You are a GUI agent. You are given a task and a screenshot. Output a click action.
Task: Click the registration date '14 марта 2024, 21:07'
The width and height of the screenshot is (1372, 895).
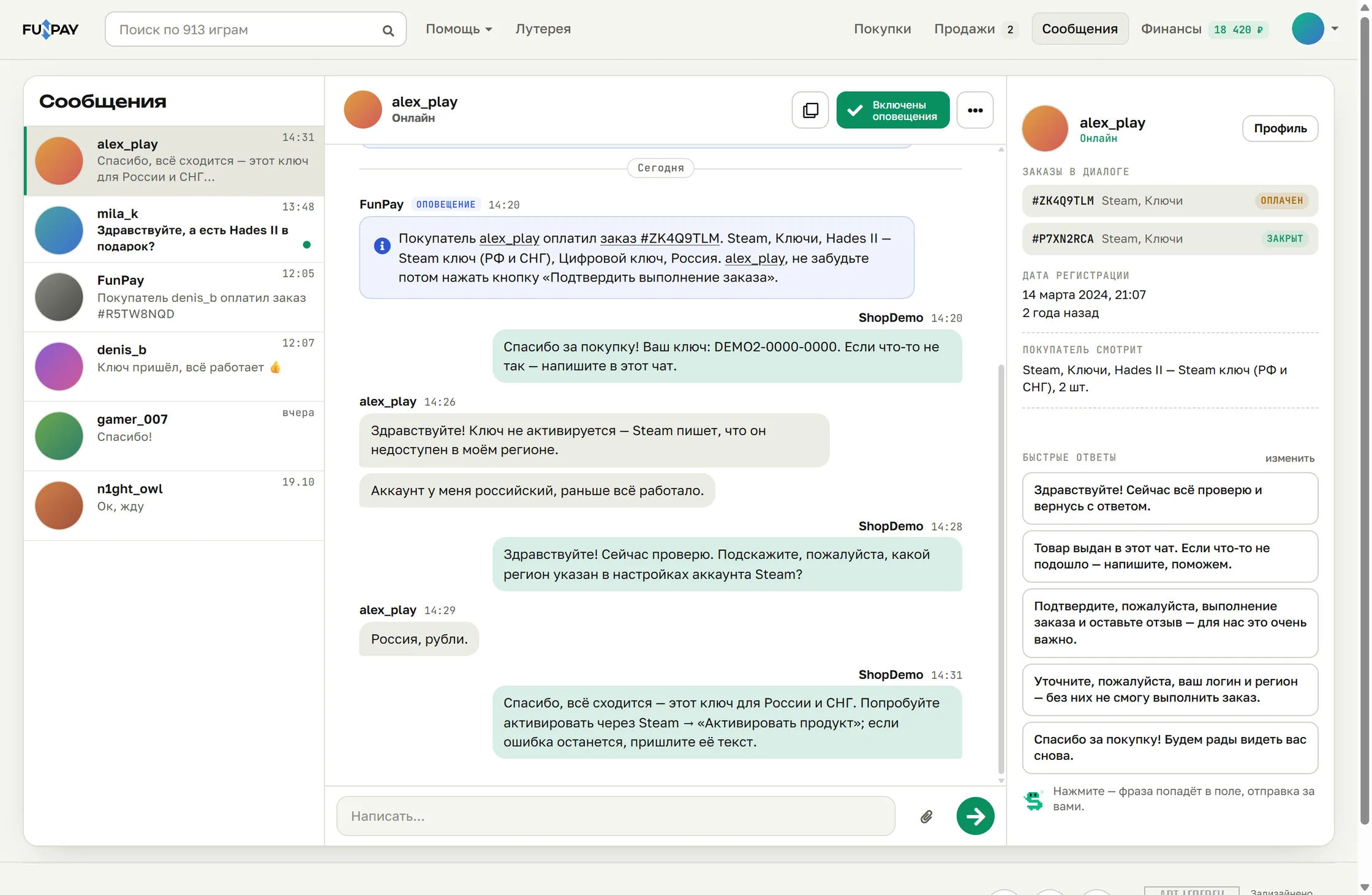(1084, 294)
